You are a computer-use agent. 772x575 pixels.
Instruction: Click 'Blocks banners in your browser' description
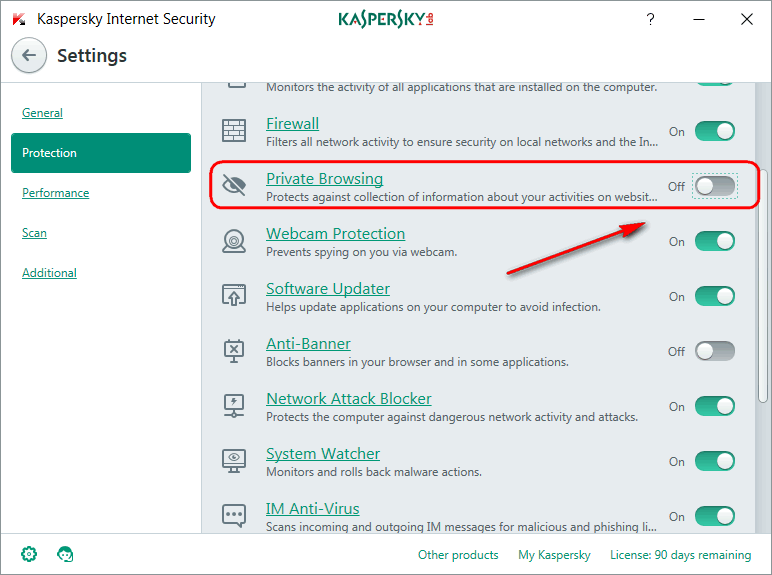417,362
